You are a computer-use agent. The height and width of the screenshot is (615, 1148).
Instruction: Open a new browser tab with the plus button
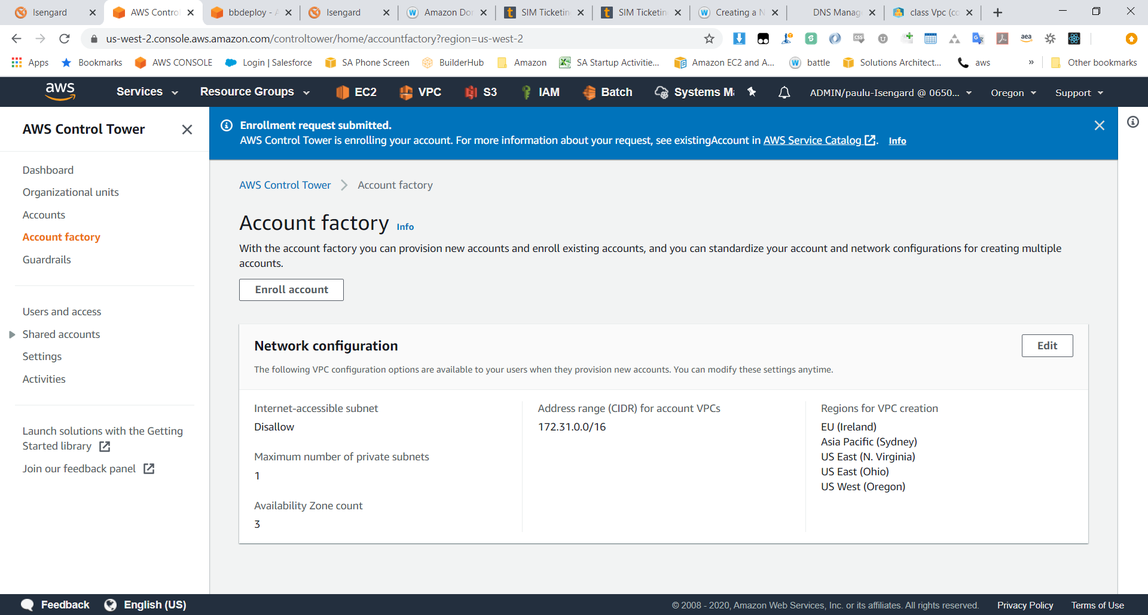pos(997,12)
